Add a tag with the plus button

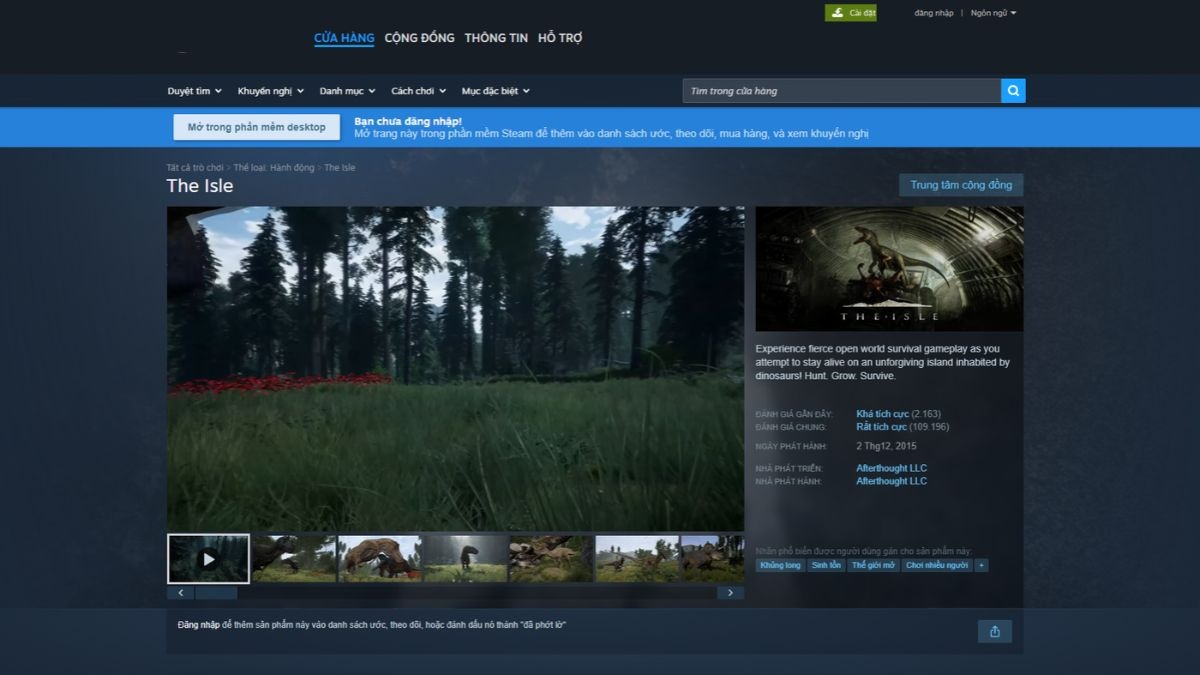tap(981, 565)
